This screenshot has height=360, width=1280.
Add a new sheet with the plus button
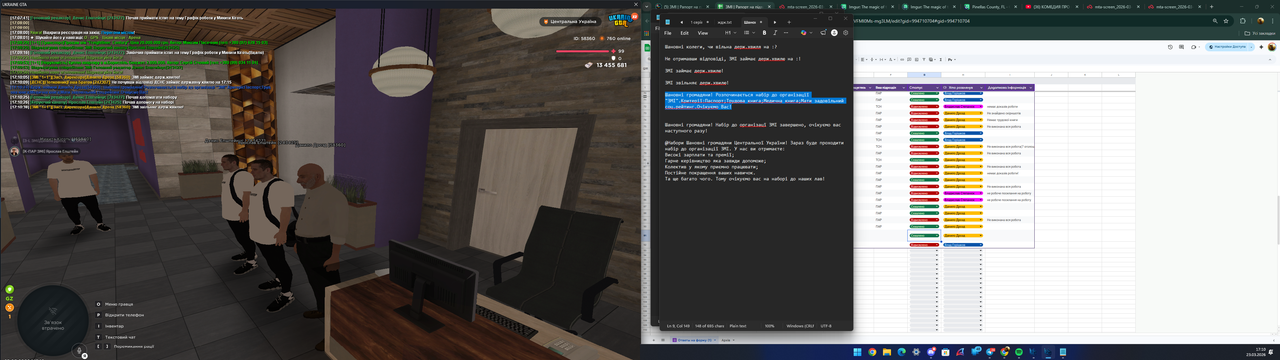pos(654,340)
